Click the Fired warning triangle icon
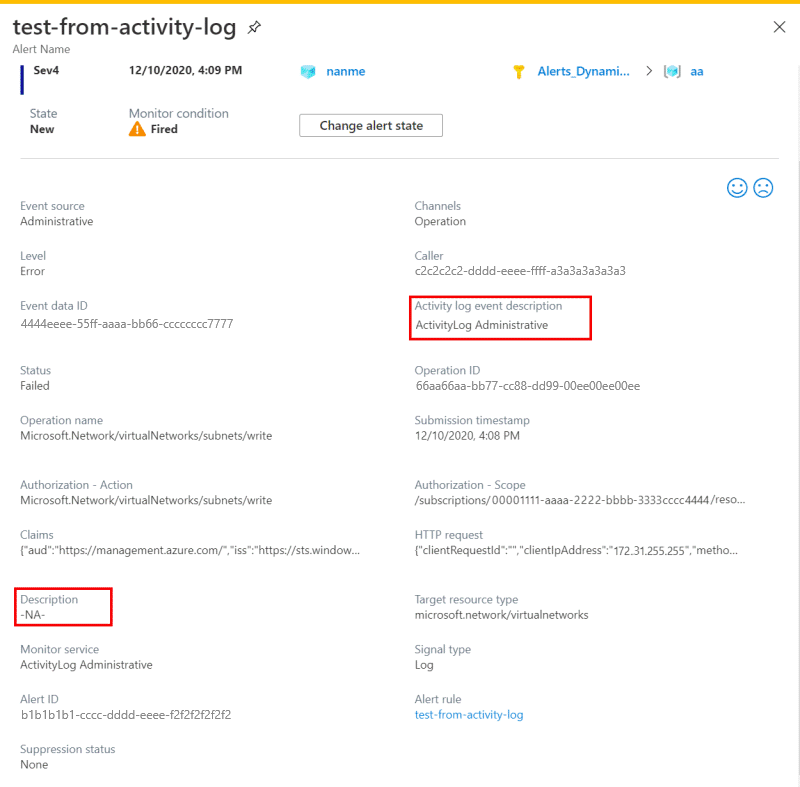 pos(137,129)
